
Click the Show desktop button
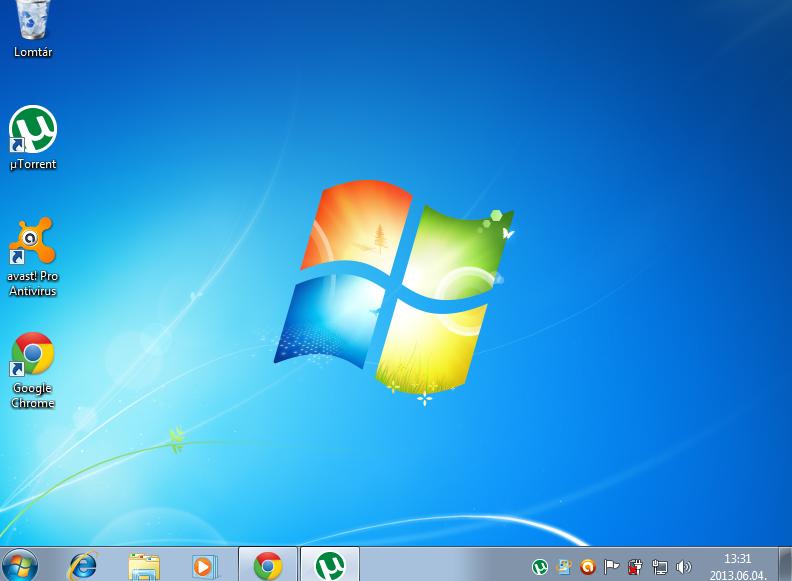[785, 564]
